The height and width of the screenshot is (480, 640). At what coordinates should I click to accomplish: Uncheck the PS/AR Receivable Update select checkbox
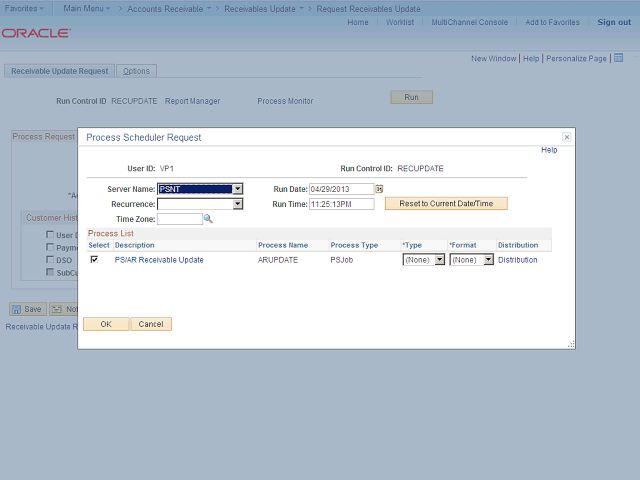tap(94, 260)
